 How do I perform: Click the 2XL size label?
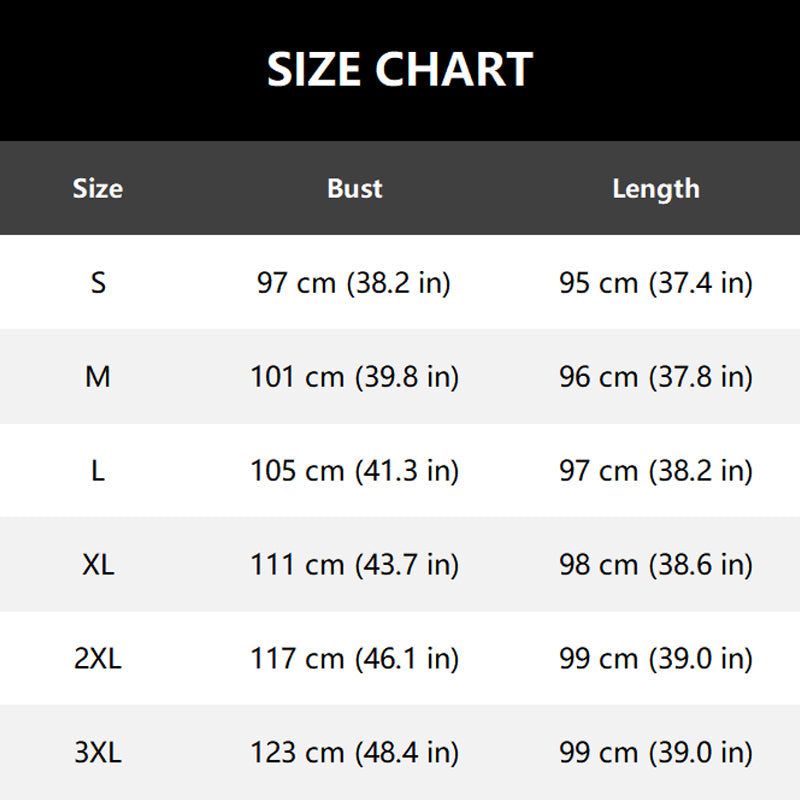(98, 659)
